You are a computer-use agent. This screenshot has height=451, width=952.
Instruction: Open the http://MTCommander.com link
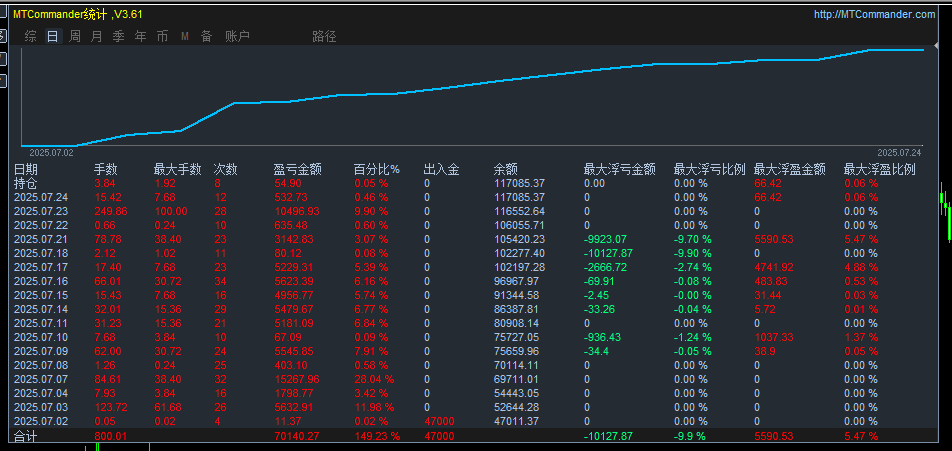(x=874, y=14)
